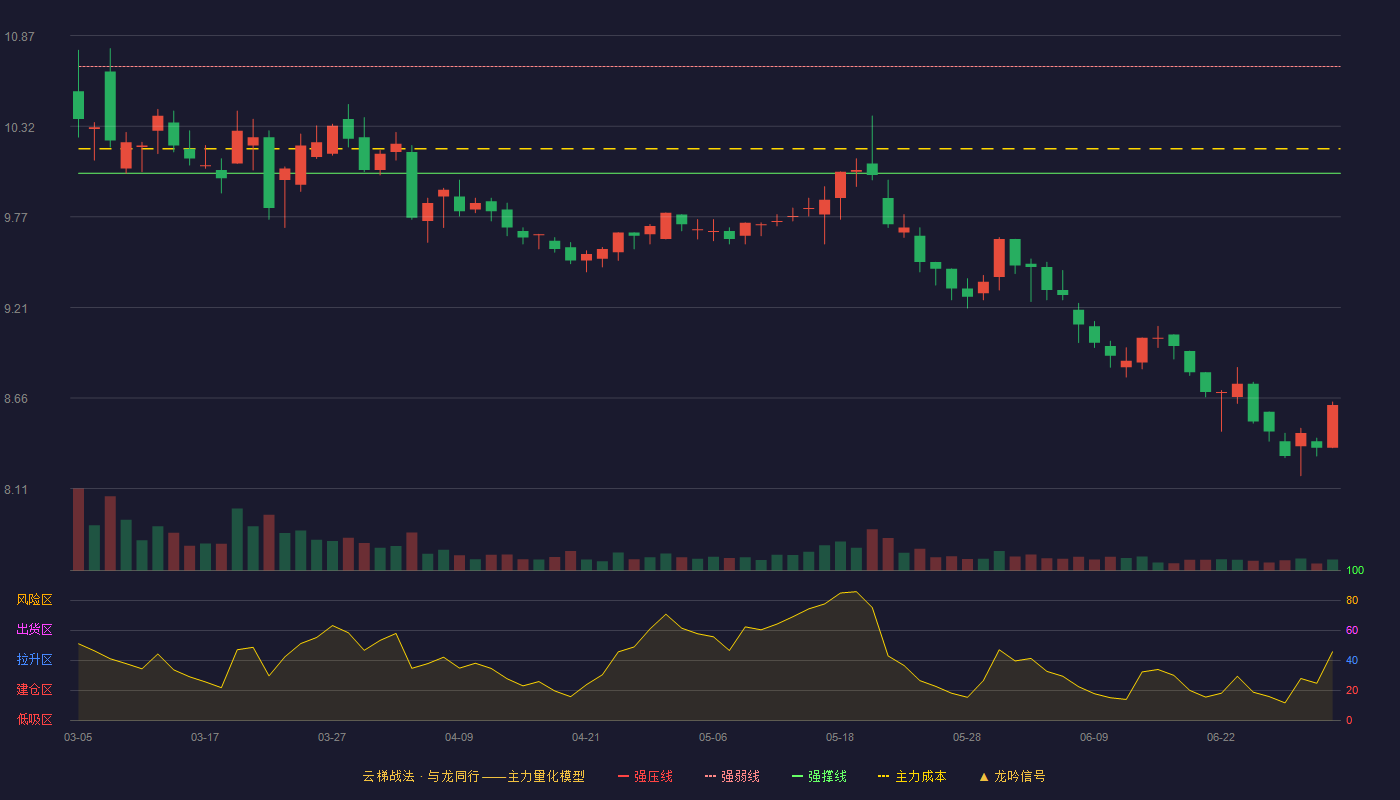Click the red dotted pressure line on chart
Screen dimensions: 1400x800
(x=710, y=67)
